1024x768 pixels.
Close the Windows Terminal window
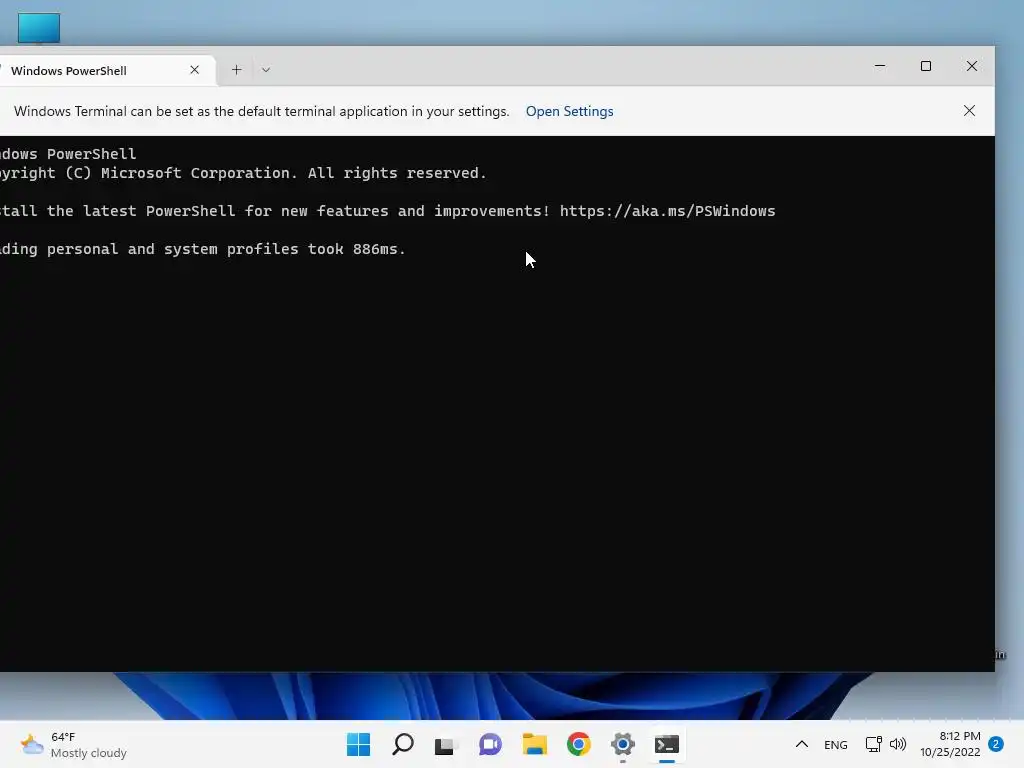click(972, 66)
